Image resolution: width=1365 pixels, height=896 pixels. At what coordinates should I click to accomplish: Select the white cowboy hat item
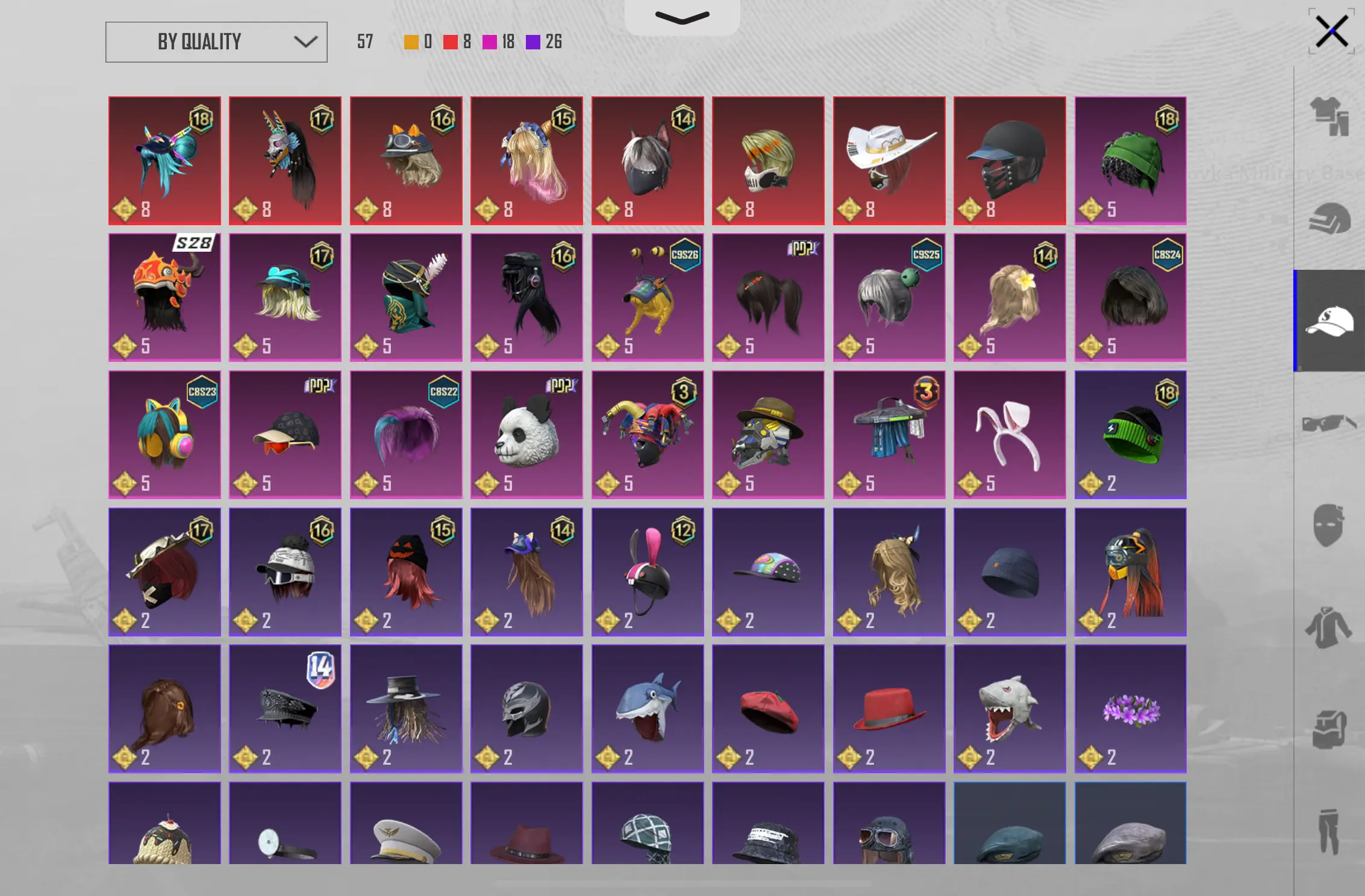(x=889, y=160)
